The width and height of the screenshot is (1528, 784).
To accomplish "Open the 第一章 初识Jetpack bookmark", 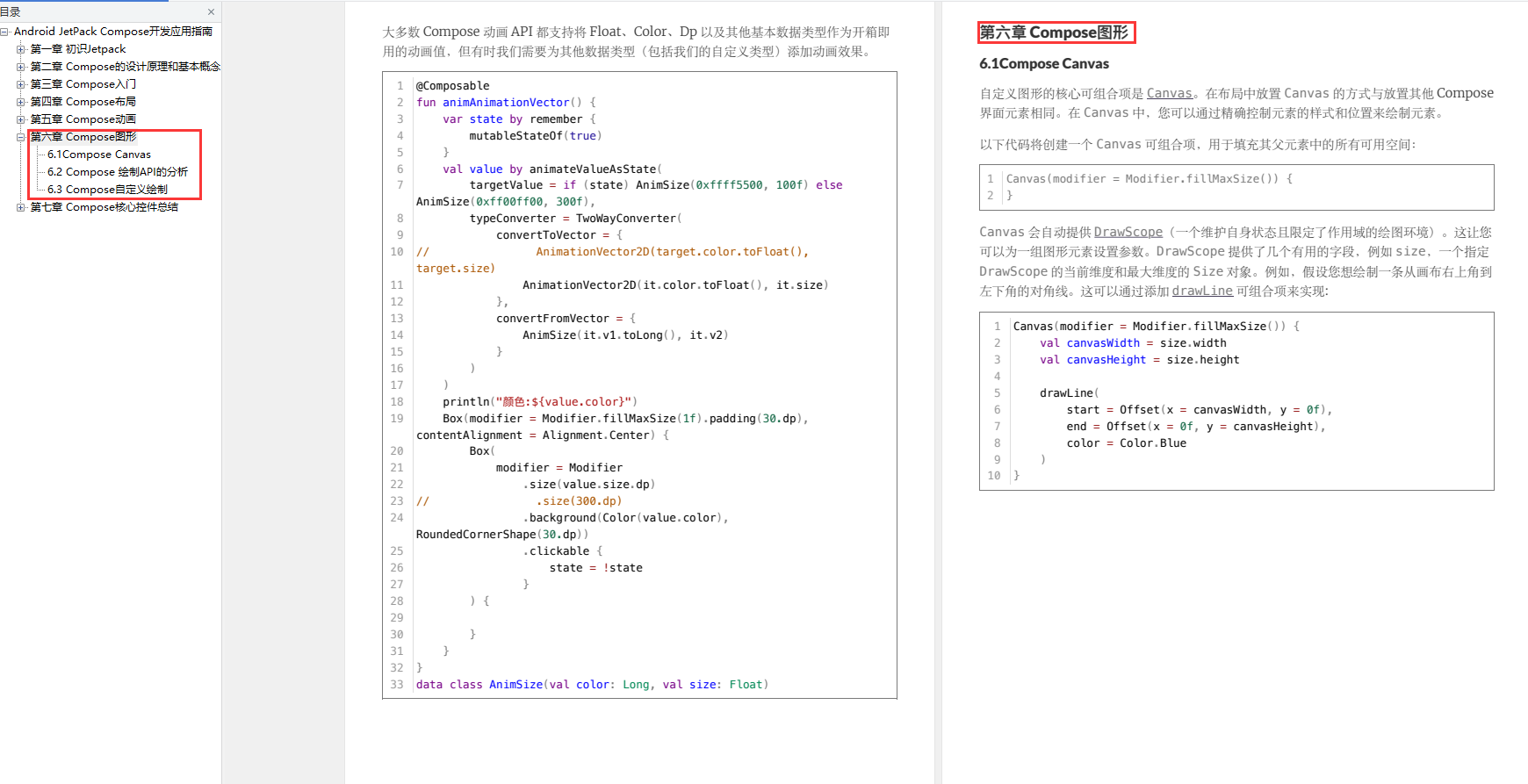I will click(78, 49).
